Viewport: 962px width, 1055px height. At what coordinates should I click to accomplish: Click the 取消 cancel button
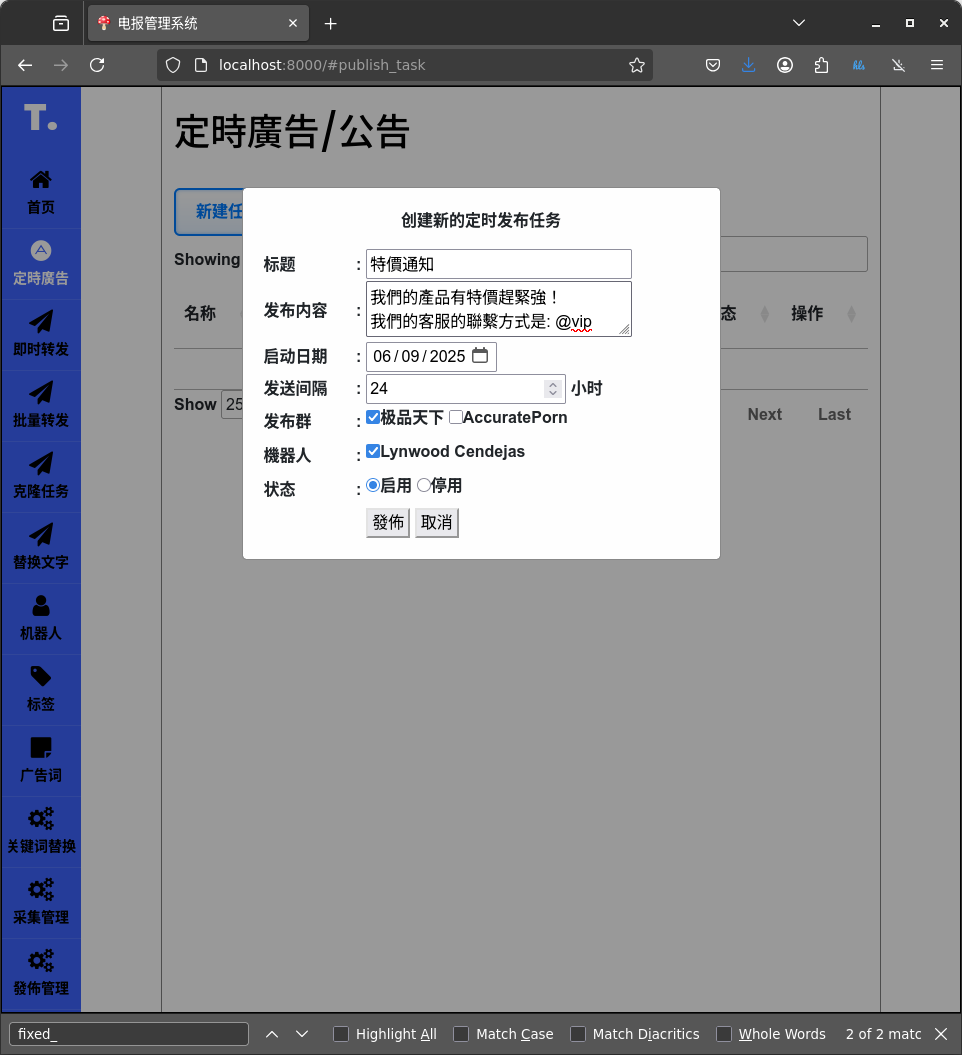click(436, 522)
